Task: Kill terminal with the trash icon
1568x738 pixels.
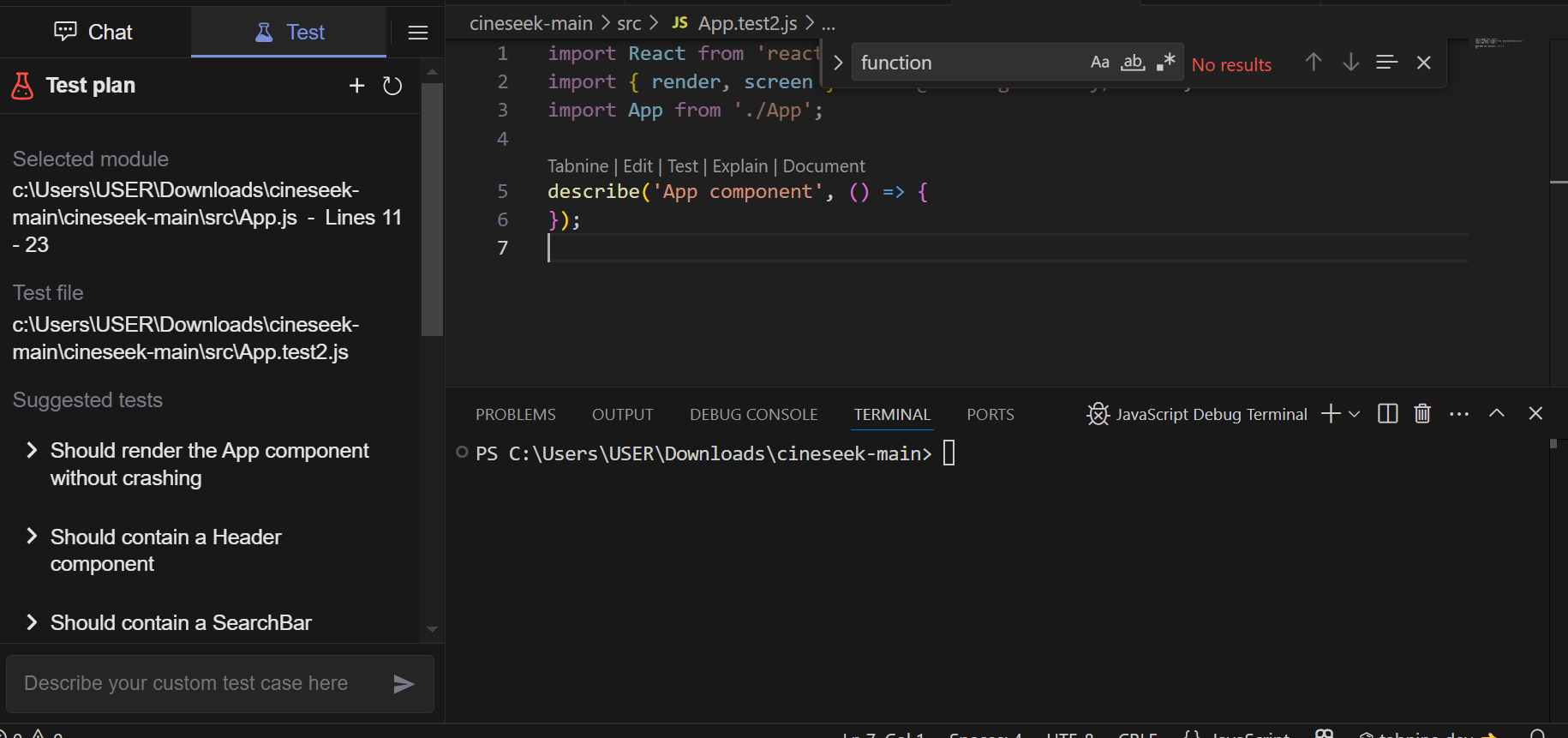Action: coord(1422,414)
